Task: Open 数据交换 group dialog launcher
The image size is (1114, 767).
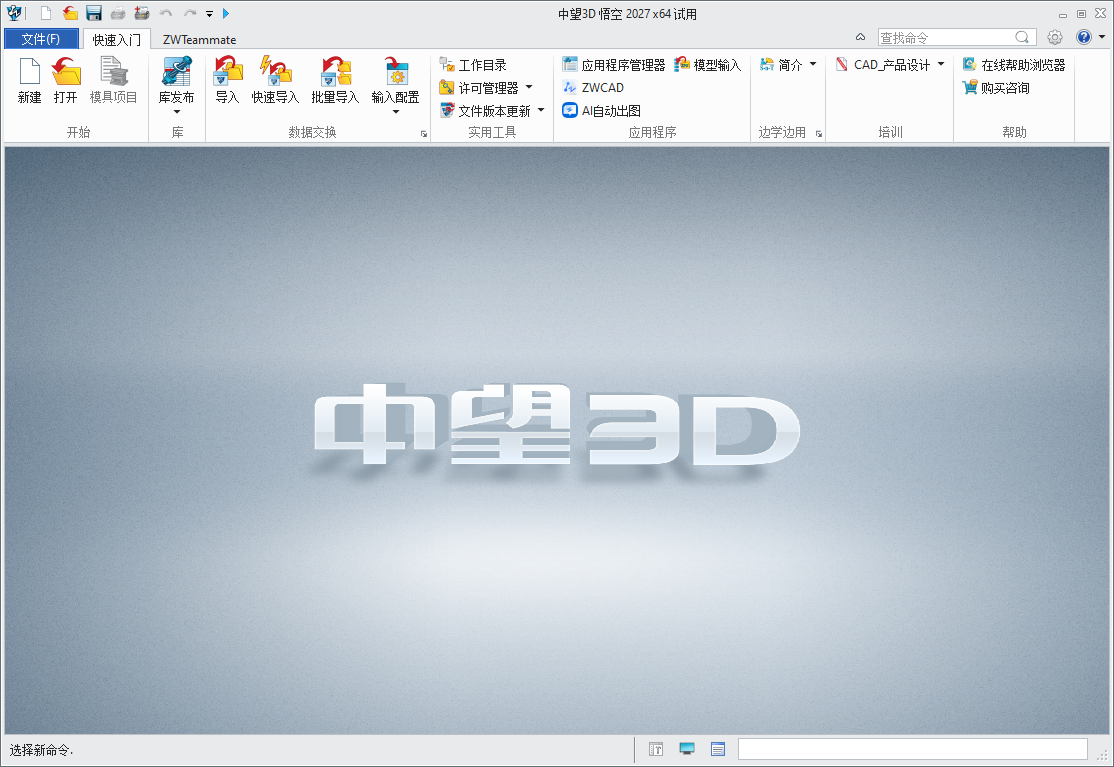Action: click(423, 134)
